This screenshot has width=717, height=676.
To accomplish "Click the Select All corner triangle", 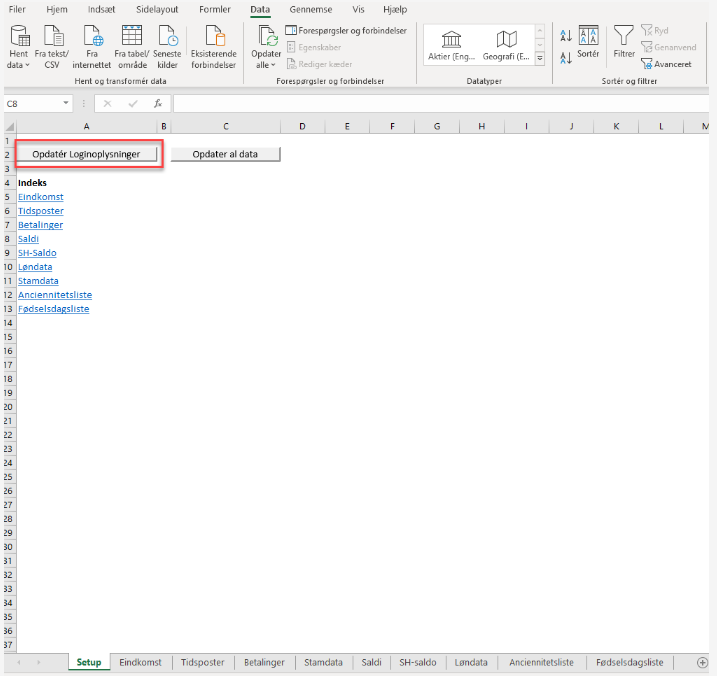I will point(10,126).
